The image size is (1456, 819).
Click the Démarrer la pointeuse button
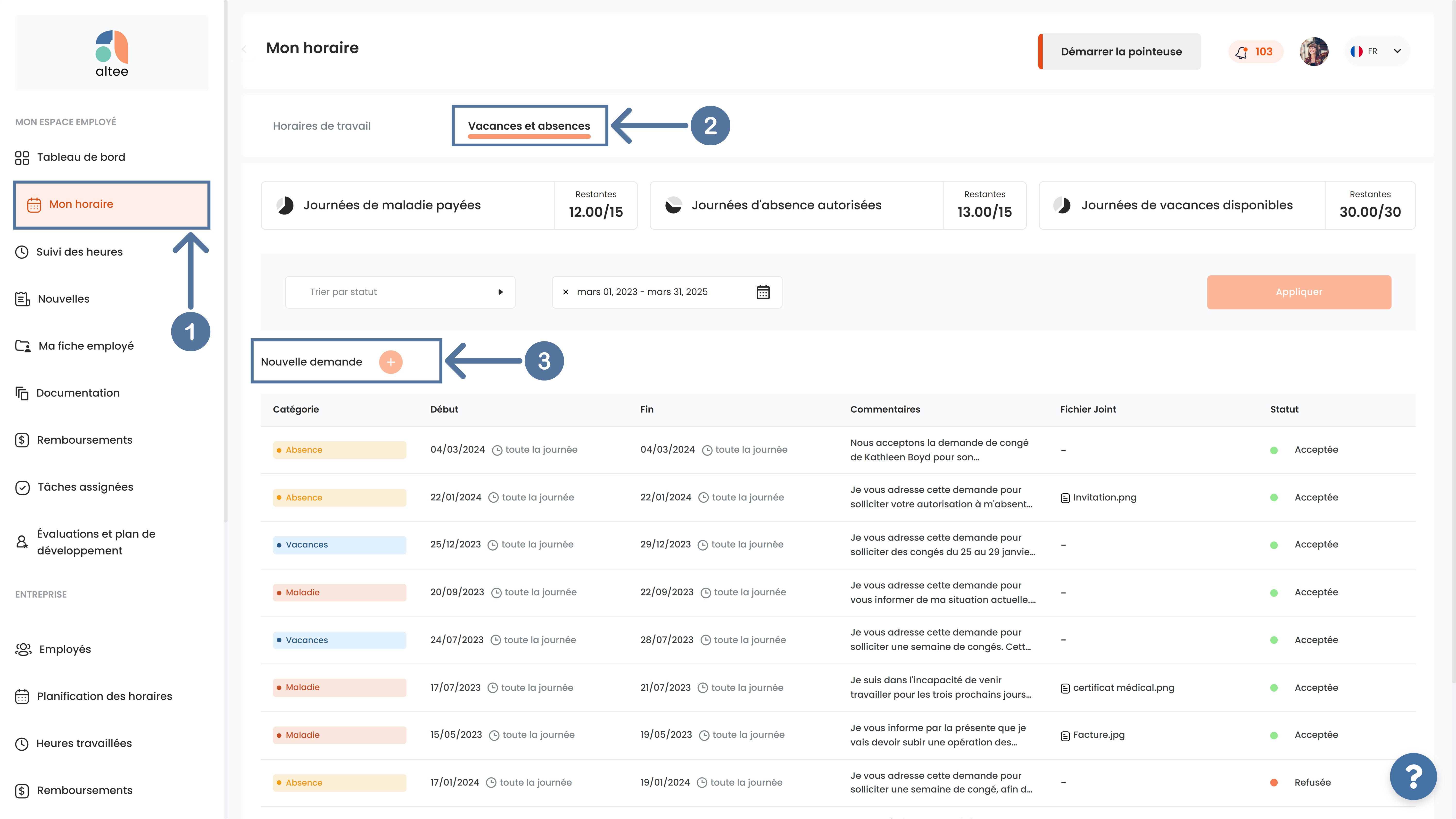(x=1120, y=51)
